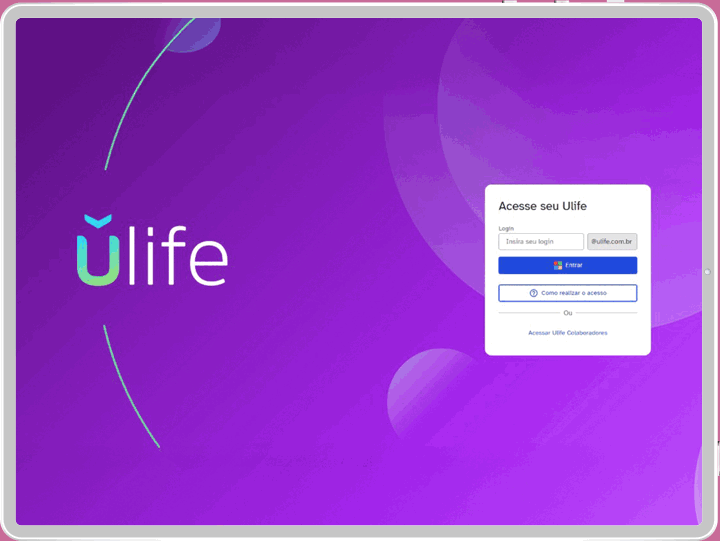This screenshot has height=541, width=720.
Task: Click the Acesse seu Ulife heading
Action: 543,206
